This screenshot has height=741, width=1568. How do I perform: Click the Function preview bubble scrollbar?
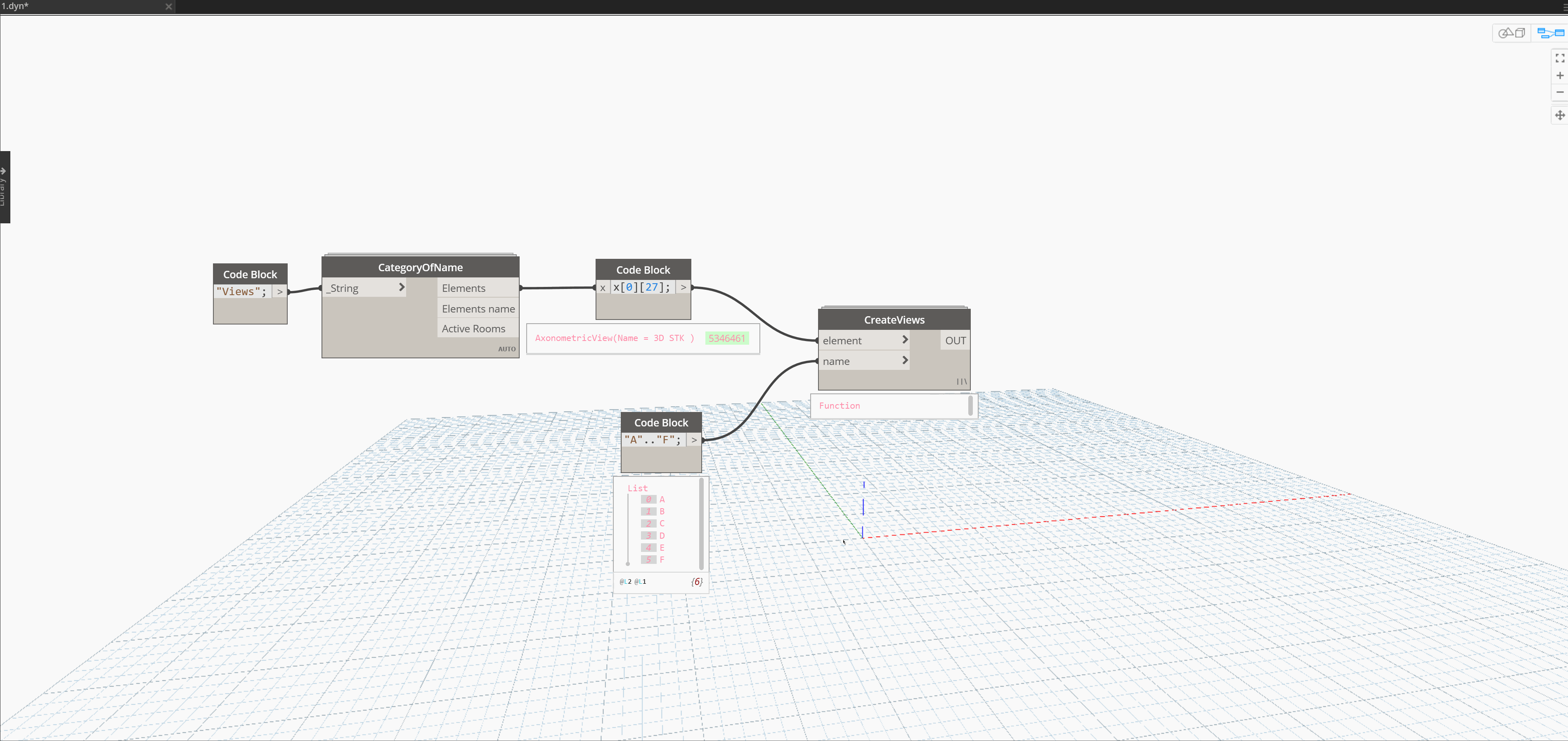pos(970,405)
